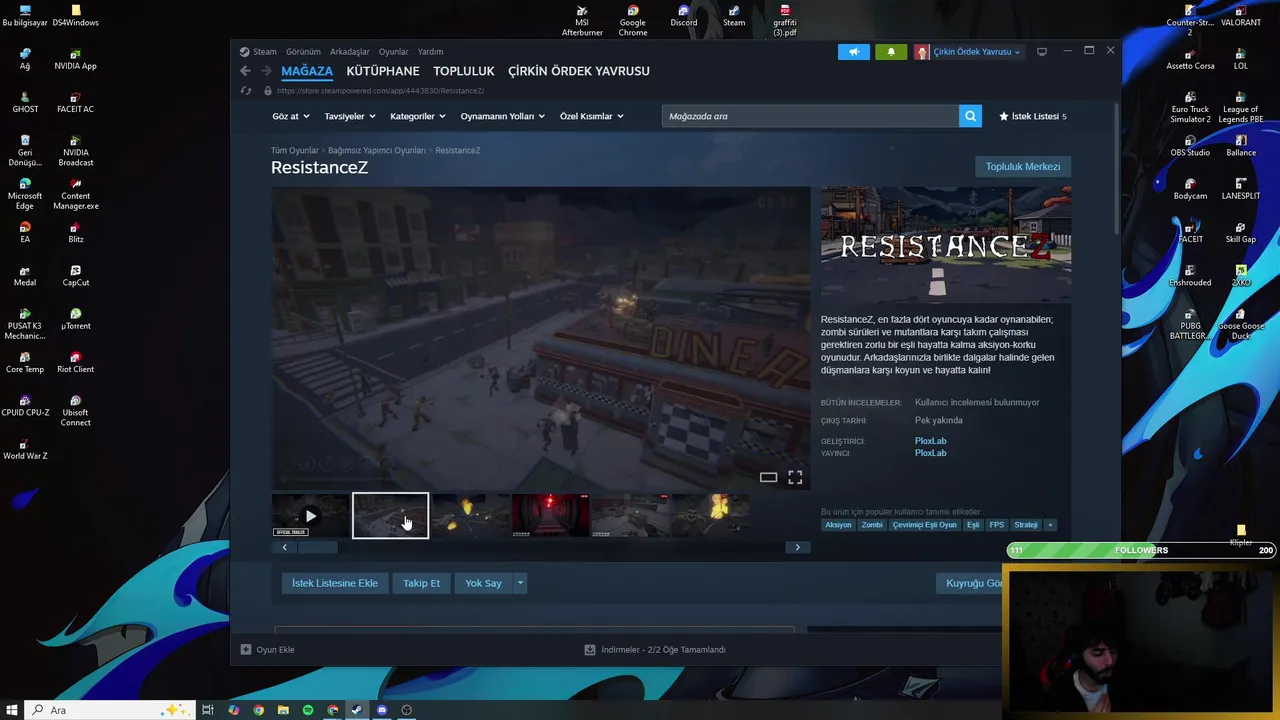
Task: Open the Oyunlar menu
Action: (393, 52)
